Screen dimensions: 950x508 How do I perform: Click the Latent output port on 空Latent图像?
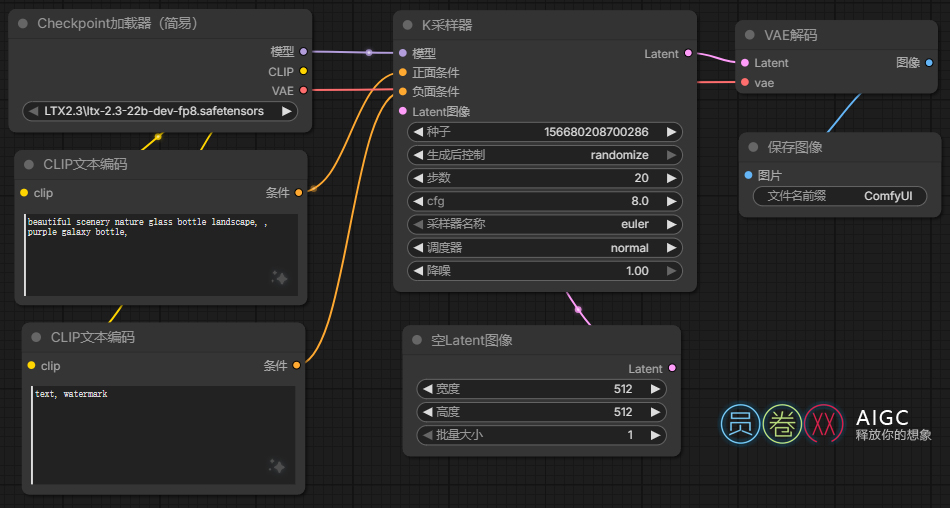tap(672, 368)
